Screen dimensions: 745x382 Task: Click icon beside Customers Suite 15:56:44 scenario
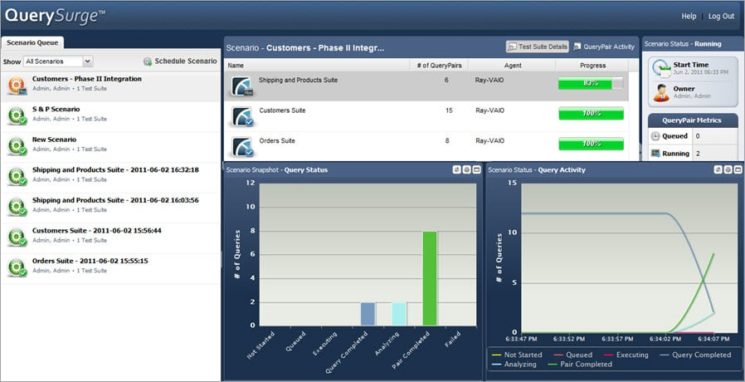pyautogui.click(x=17, y=238)
